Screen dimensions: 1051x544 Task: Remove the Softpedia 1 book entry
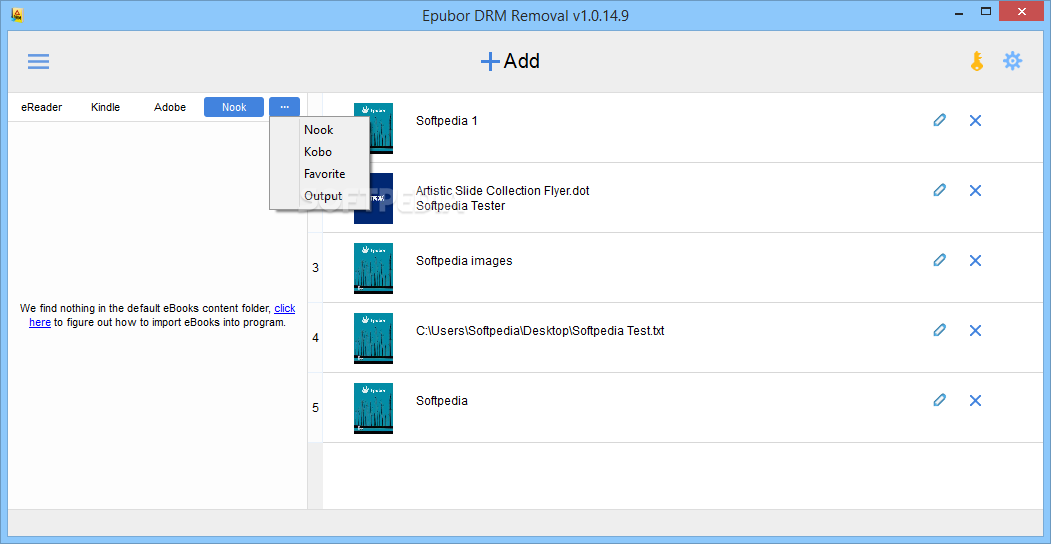(975, 121)
